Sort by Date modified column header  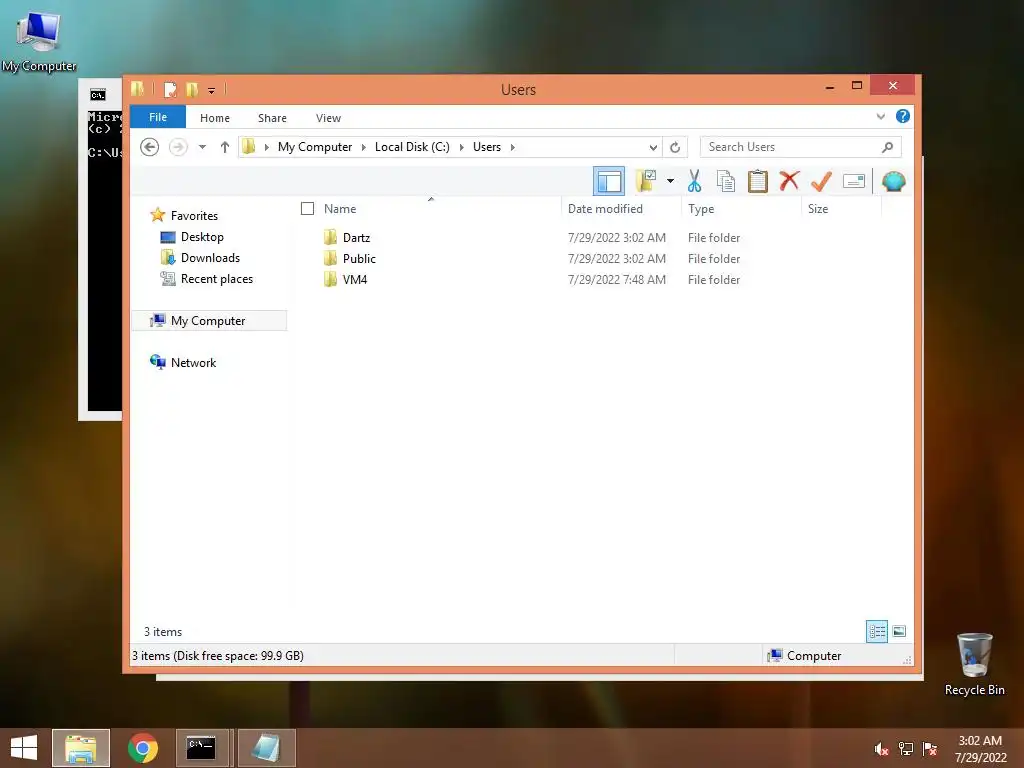coord(605,209)
